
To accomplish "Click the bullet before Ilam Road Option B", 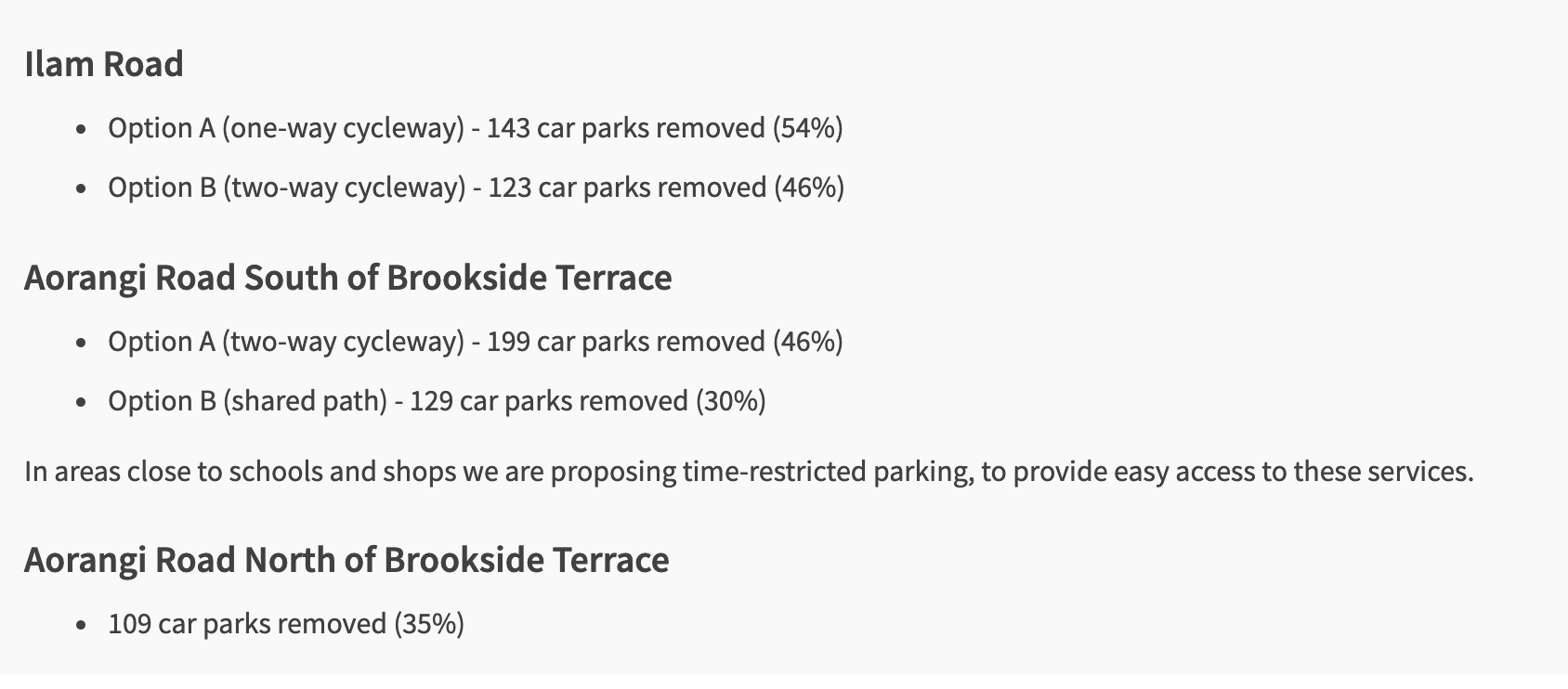I will [x=83, y=189].
